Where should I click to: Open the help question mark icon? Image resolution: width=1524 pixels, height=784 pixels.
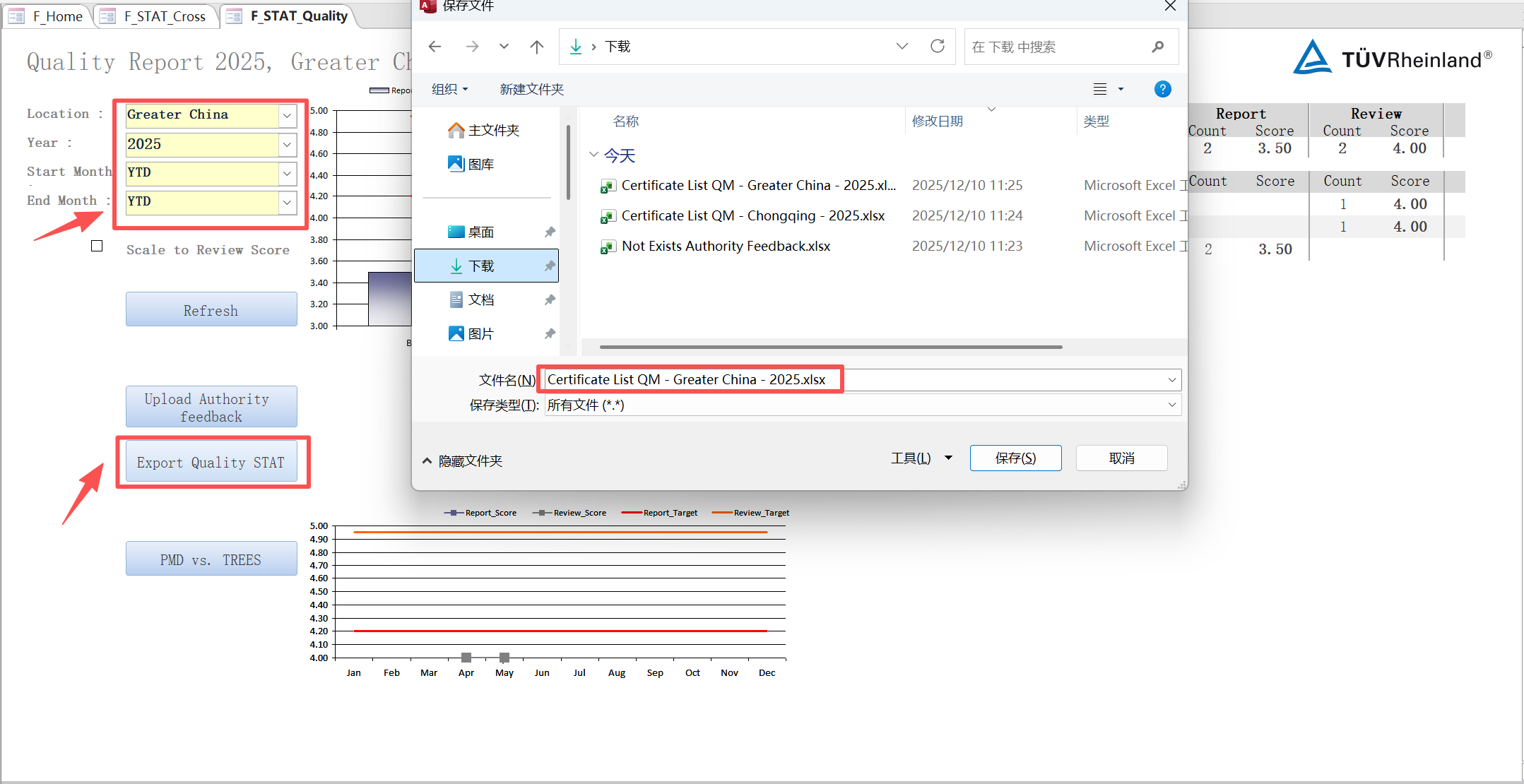(x=1162, y=89)
